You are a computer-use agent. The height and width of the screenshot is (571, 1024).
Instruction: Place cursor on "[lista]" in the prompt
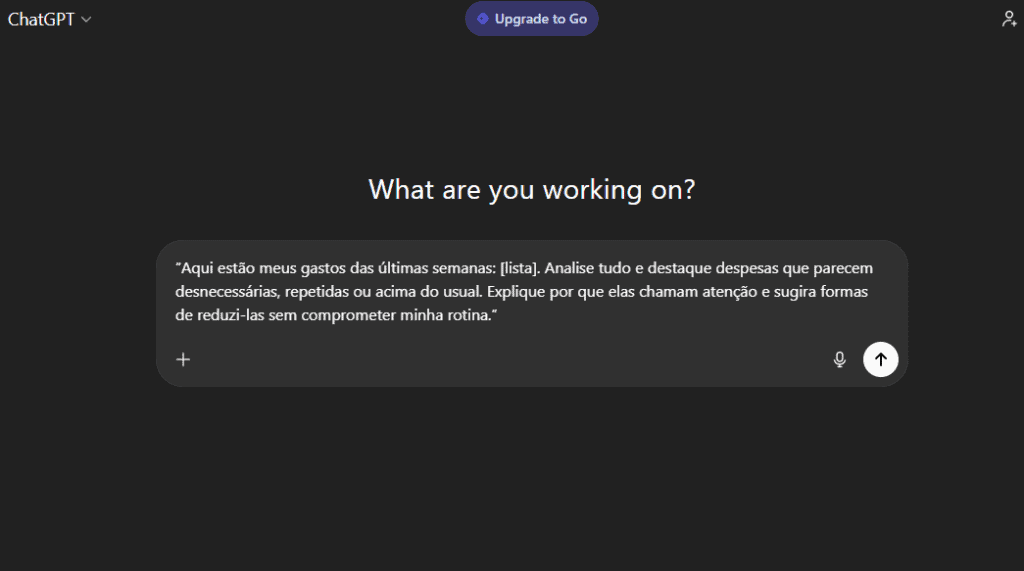pyautogui.click(x=519, y=268)
